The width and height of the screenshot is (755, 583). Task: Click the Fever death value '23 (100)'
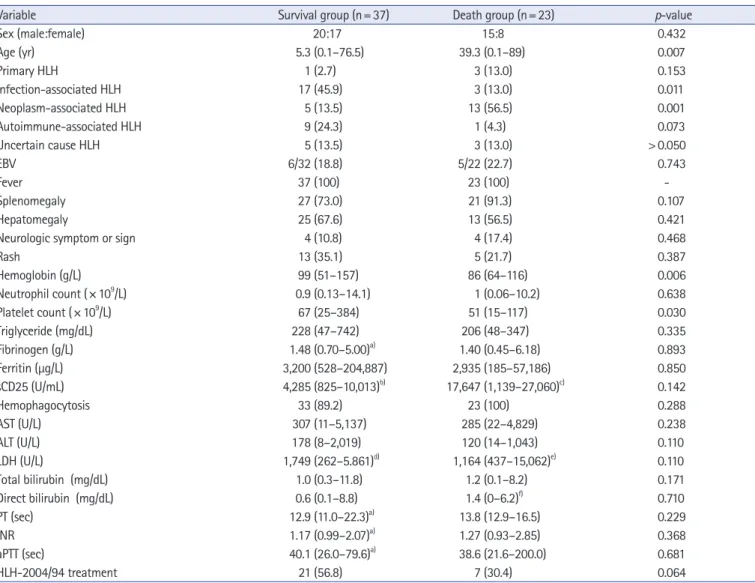[x=489, y=182]
